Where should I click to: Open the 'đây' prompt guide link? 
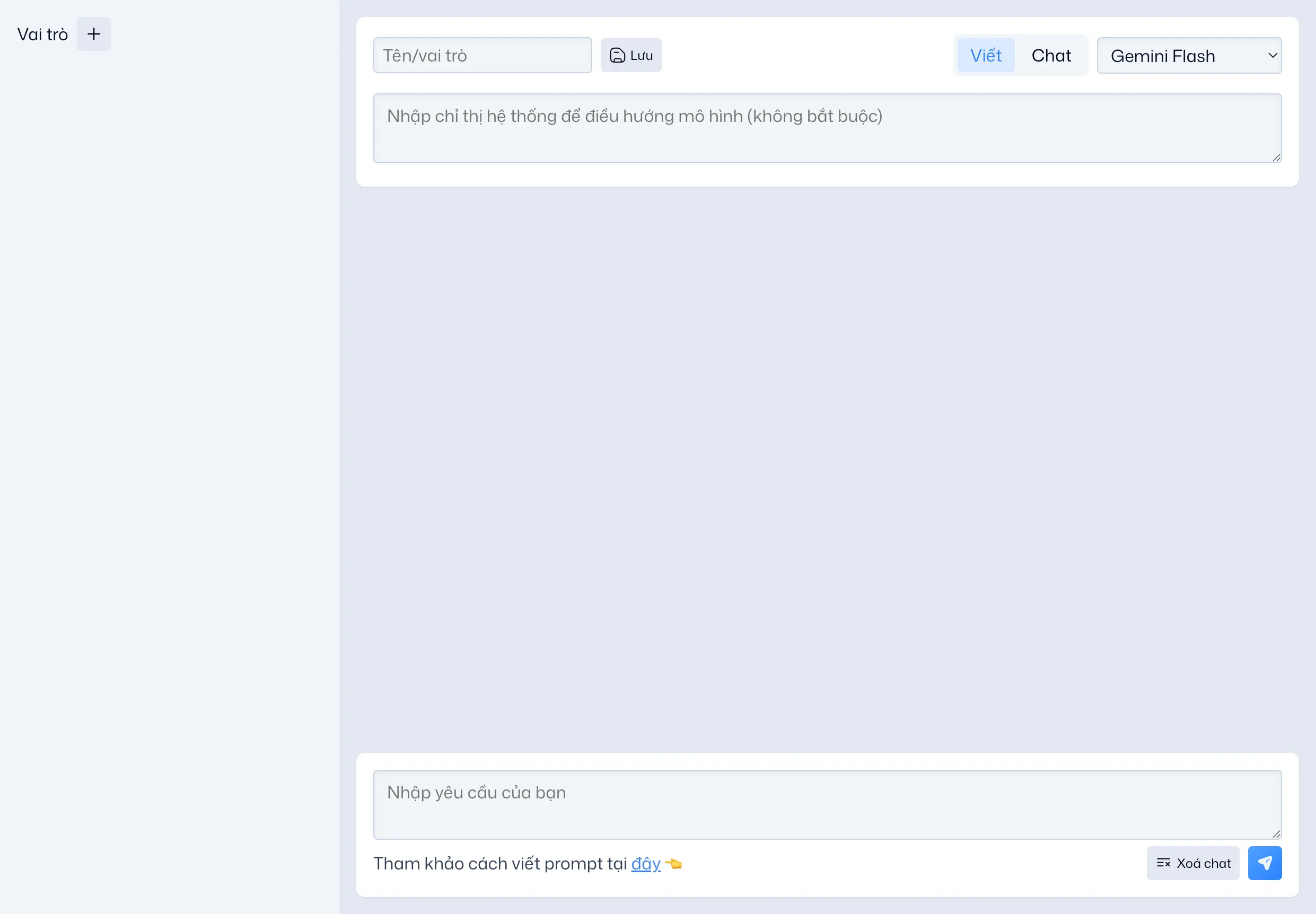[x=645, y=864]
